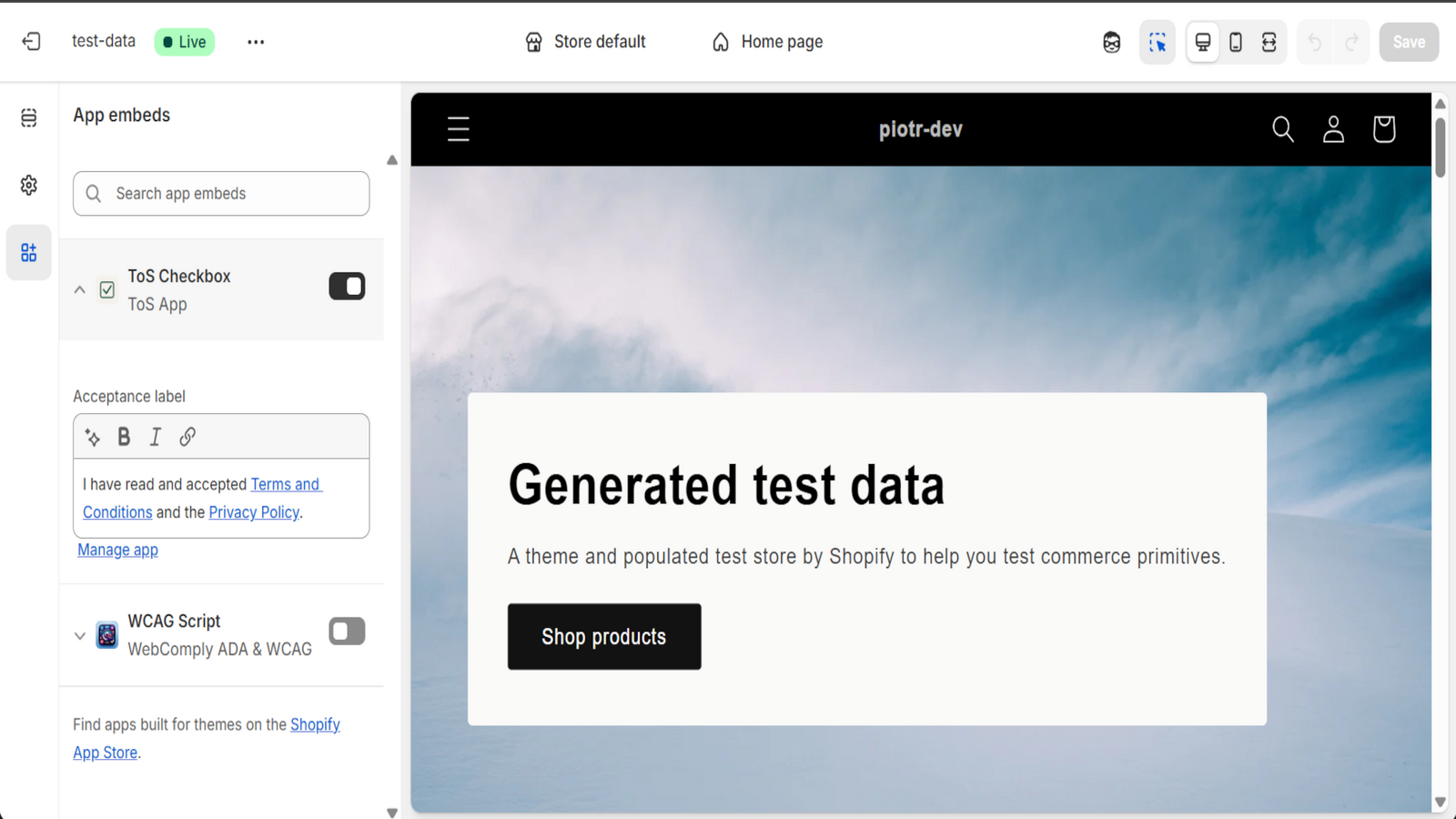Switch to mobile preview

tap(1236, 42)
